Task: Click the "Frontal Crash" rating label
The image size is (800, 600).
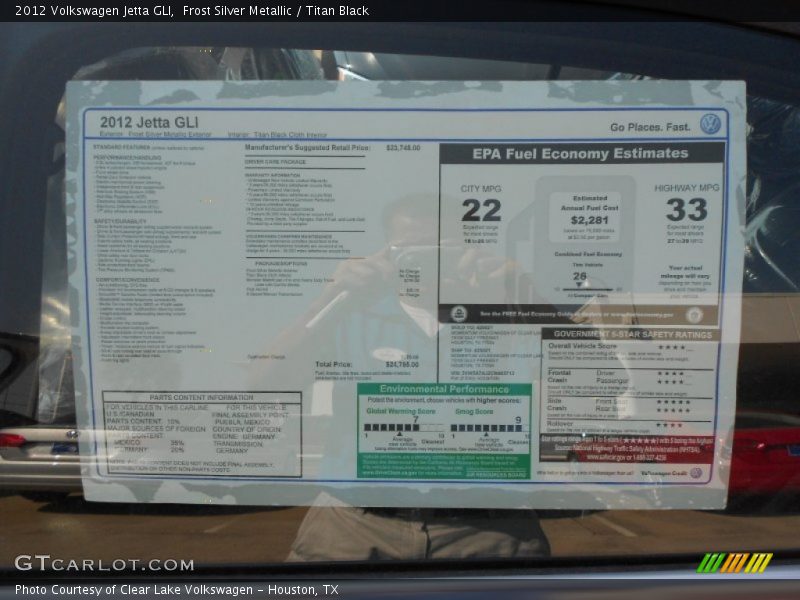Action: 559,376
